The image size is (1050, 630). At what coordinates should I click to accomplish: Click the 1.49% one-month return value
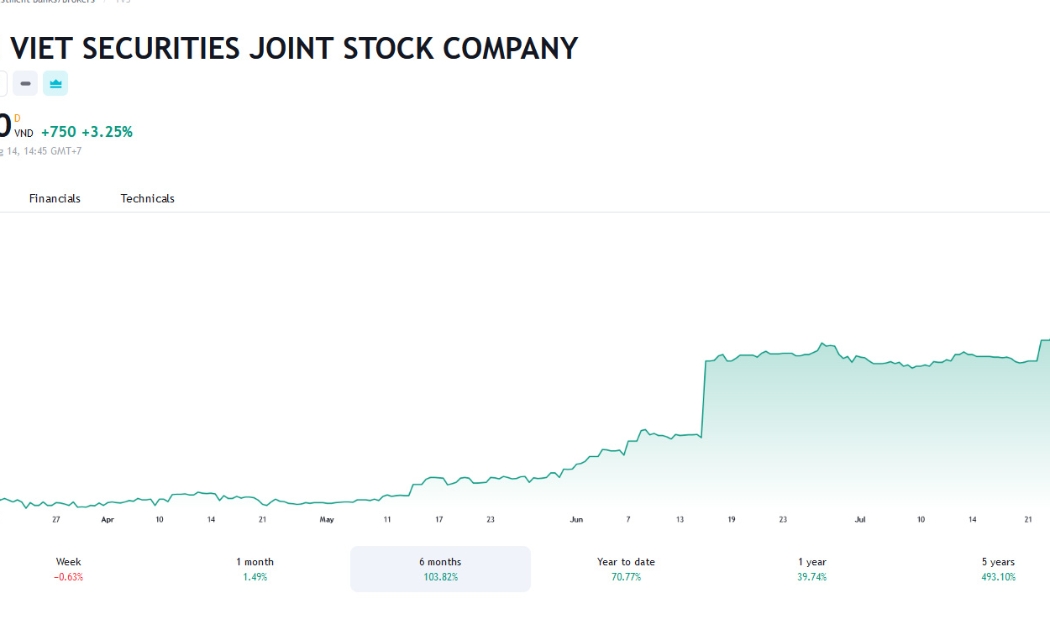click(255, 577)
